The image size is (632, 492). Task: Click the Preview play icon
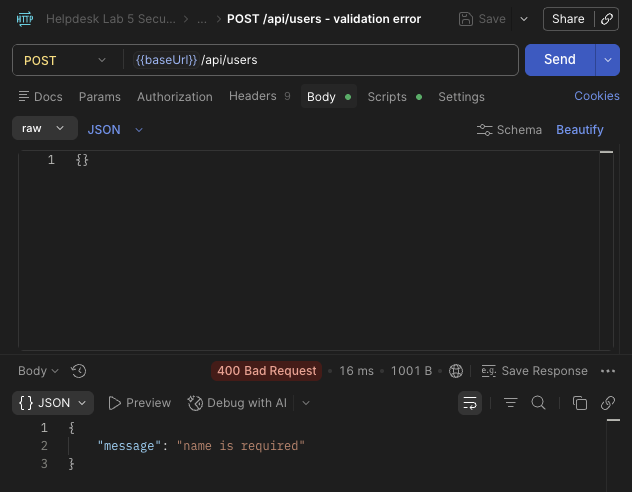click(114, 403)
